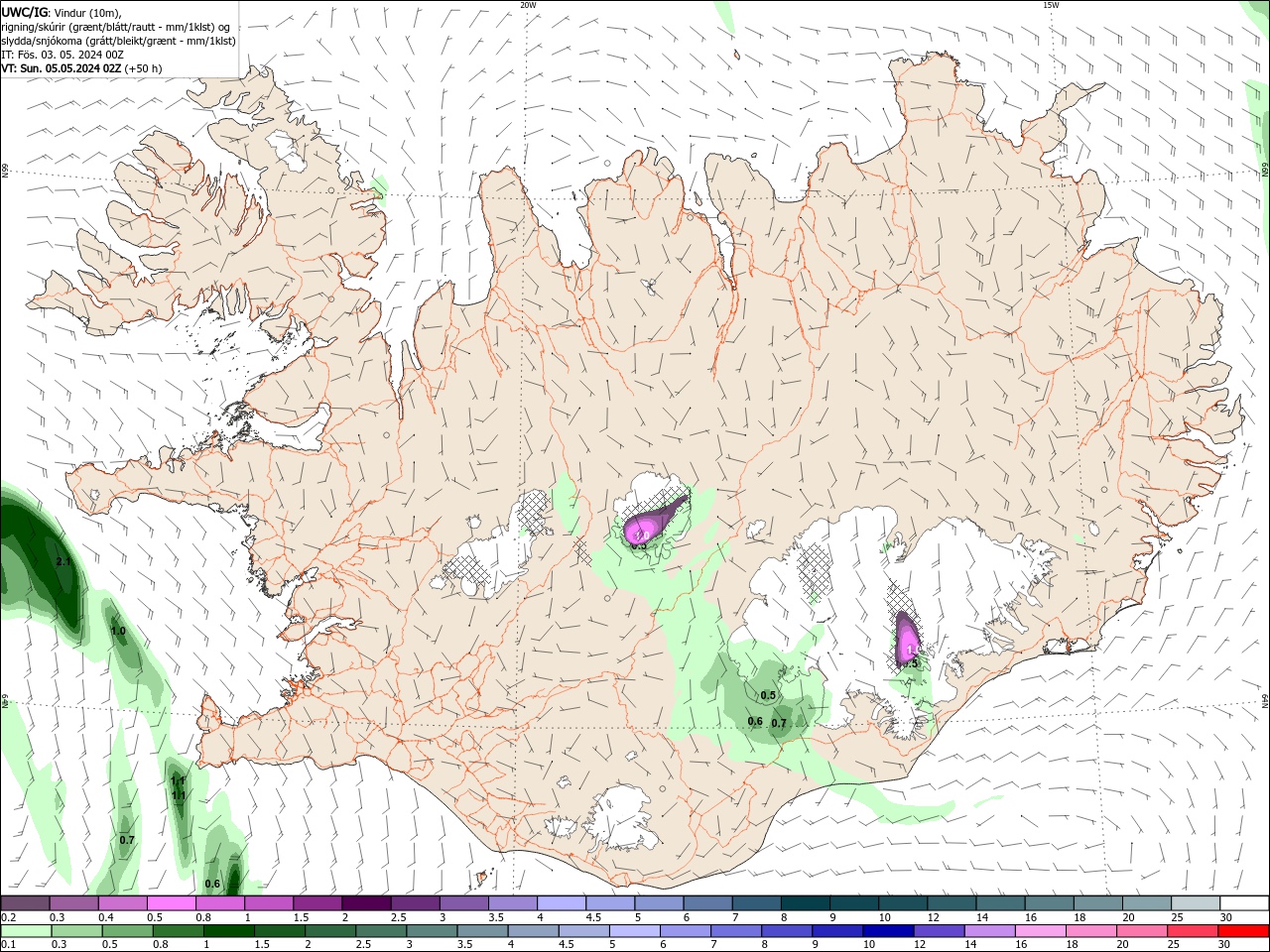
Task: Click the 'IT: Fös. 03. 05. 2024 00Z' initial time
Action: pos(63,55)
